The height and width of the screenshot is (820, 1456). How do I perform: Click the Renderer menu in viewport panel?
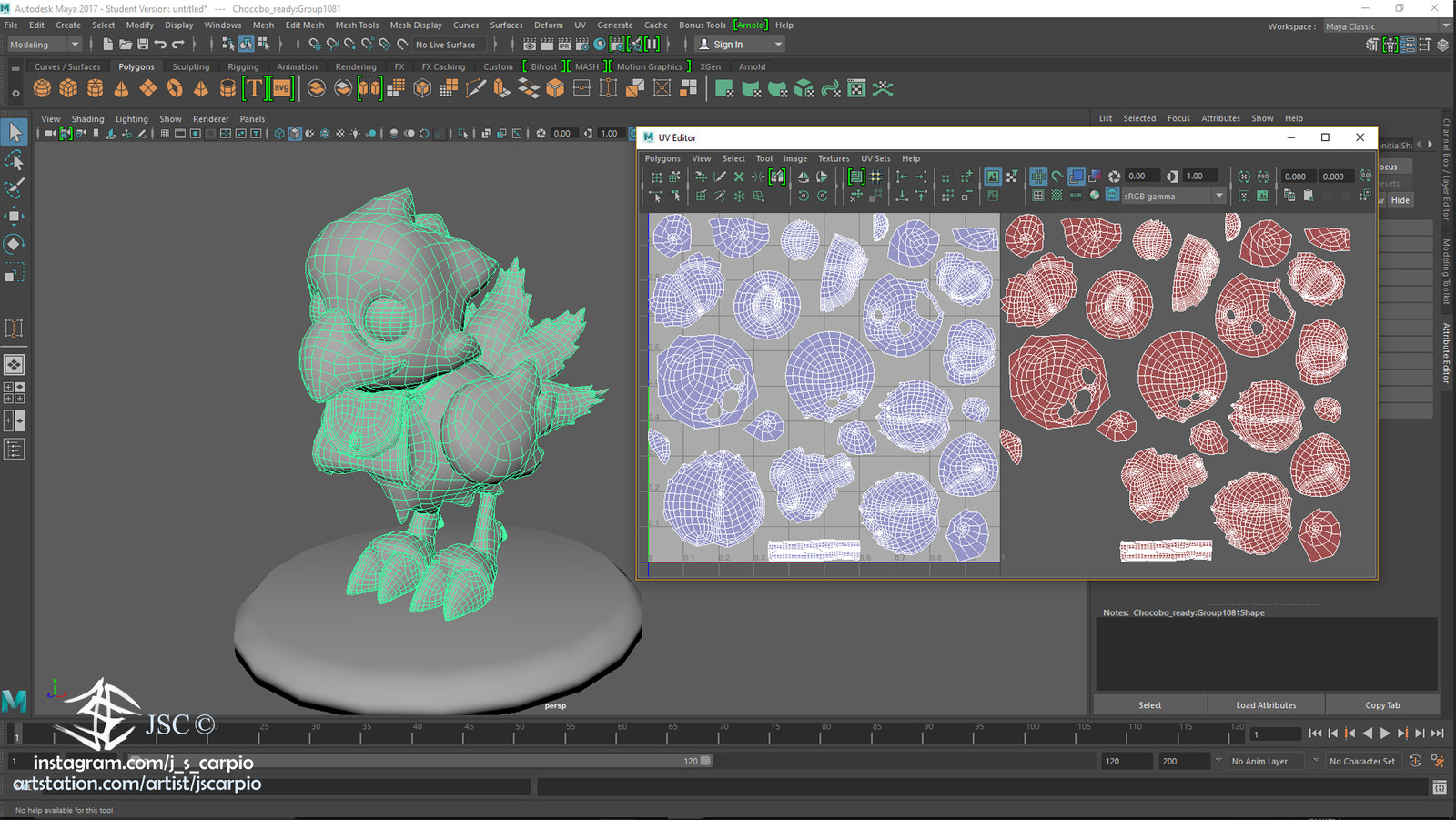tap(210, 119)
